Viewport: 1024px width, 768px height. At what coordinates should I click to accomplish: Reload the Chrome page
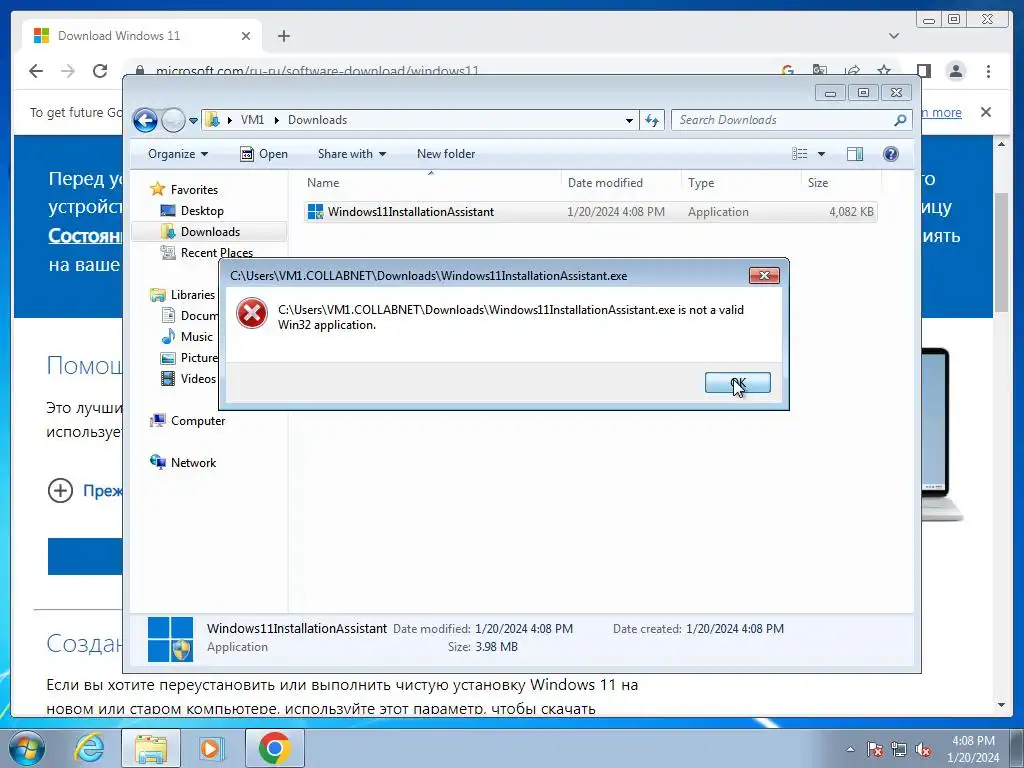(x=99, y=71)
